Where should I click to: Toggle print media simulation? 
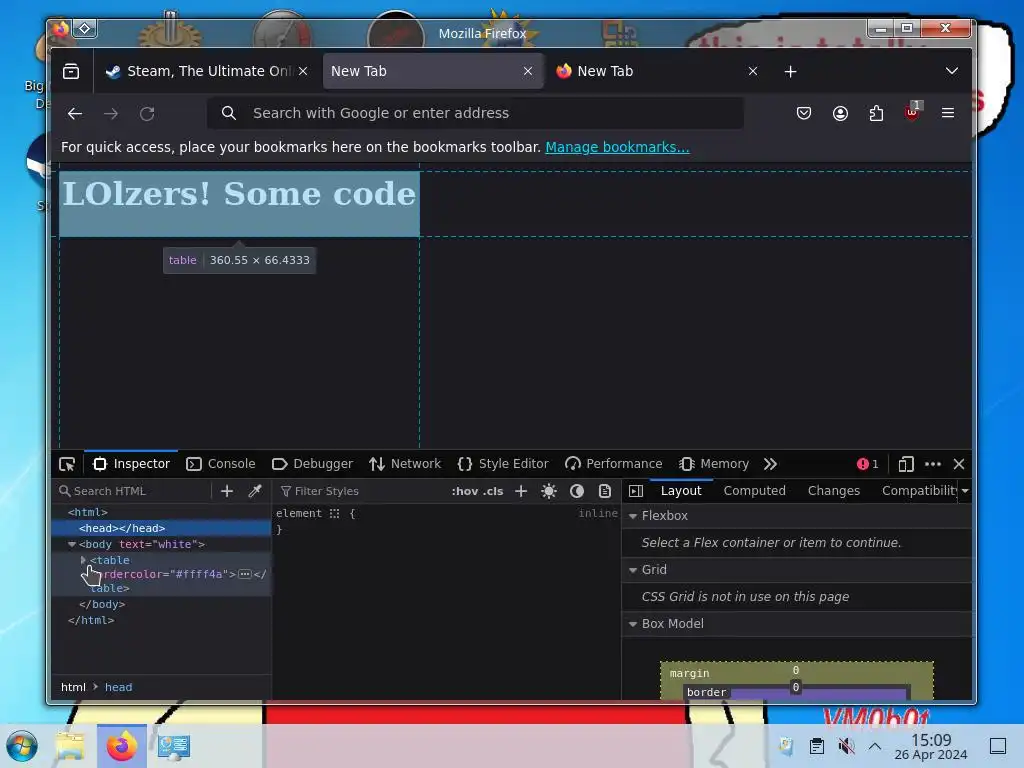coord(605,491)
